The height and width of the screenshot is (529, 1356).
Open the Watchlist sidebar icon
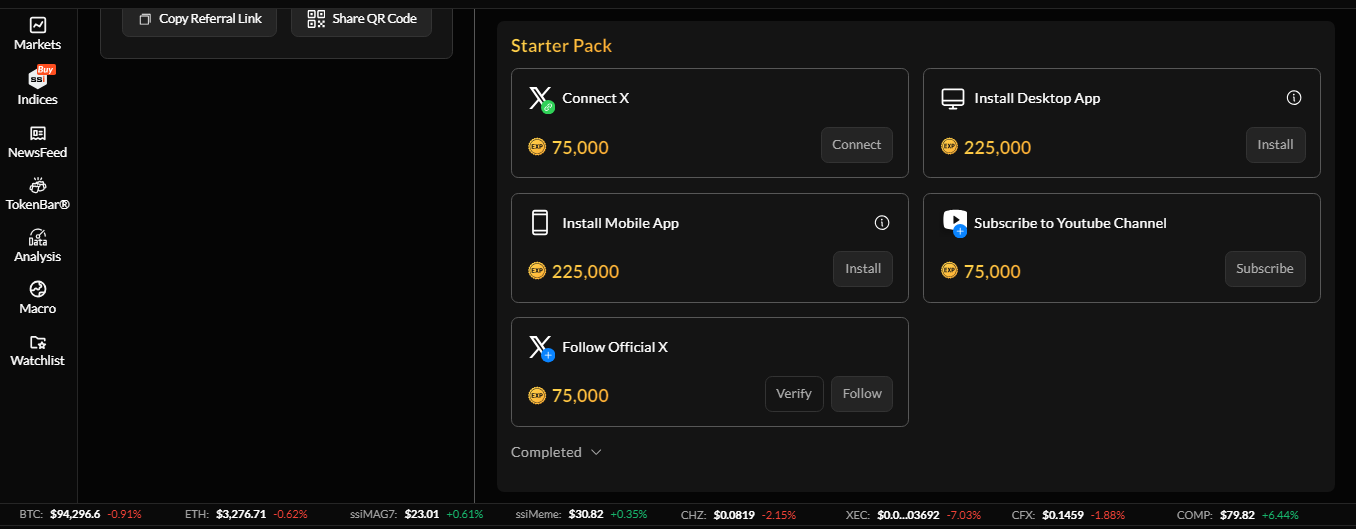point(38,343)
